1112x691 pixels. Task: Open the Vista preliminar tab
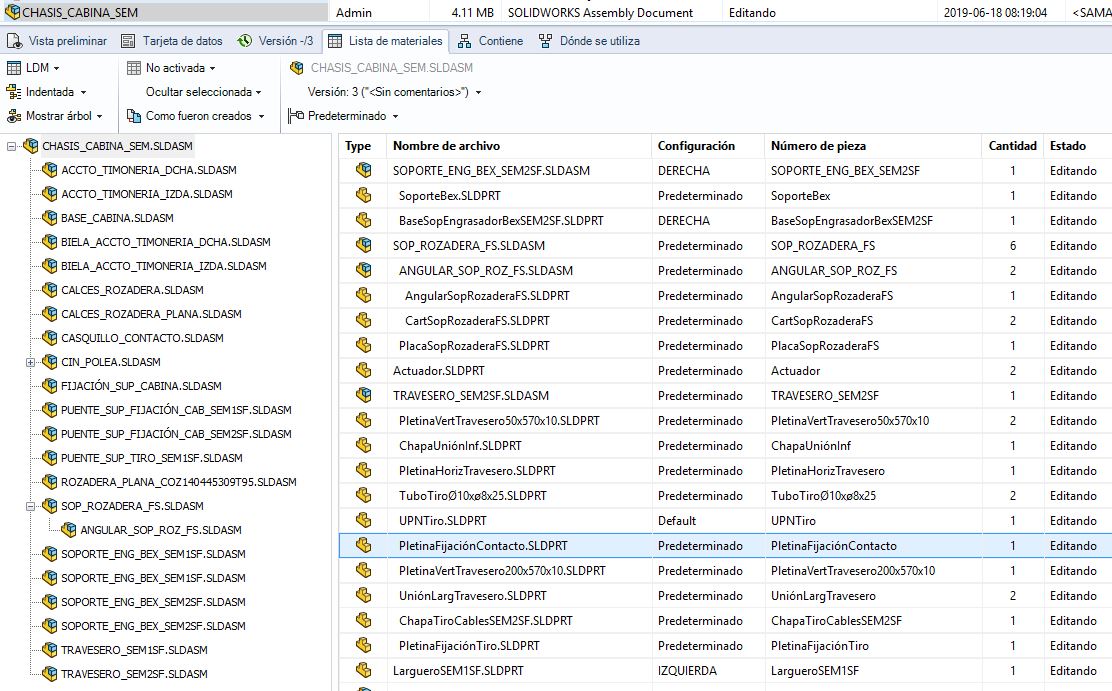[x=57, y=41]
